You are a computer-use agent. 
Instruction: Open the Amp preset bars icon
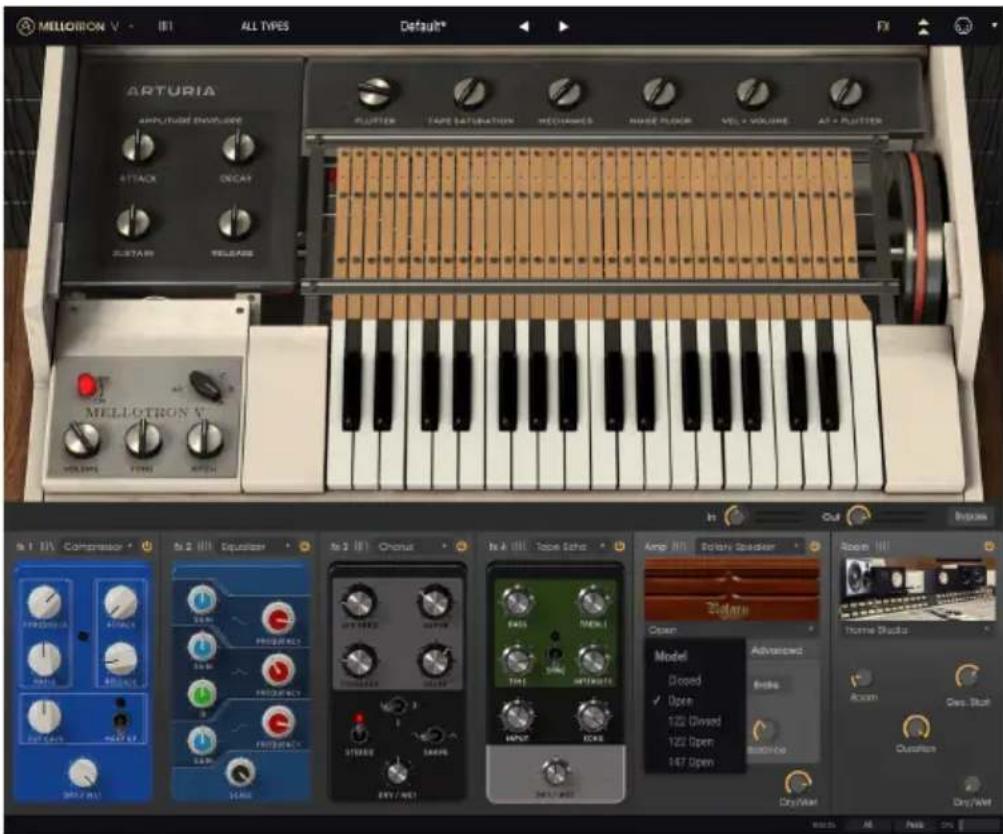tap(680, 546)
